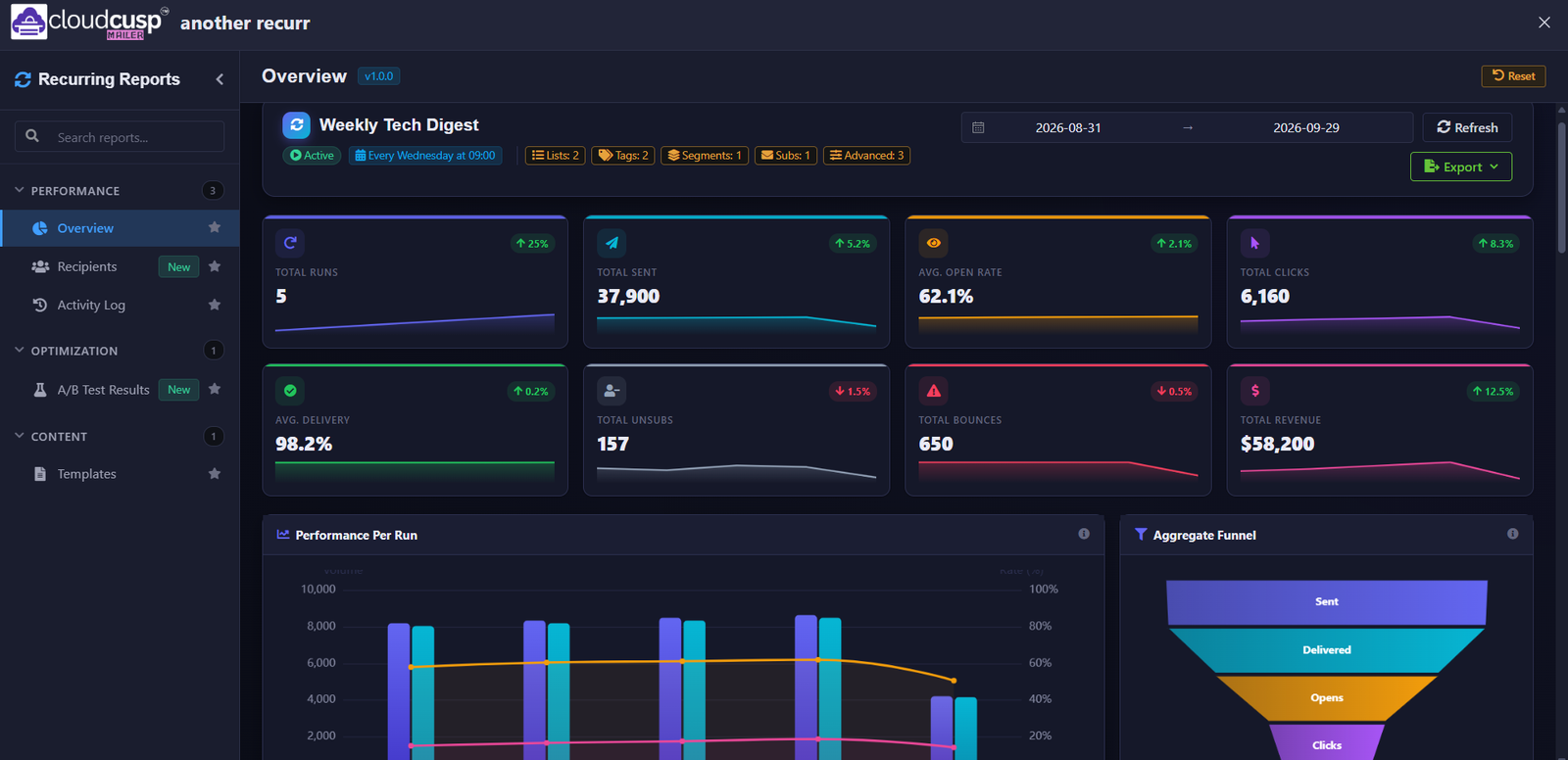Select start date 2026-08-31

[1068, 127]
